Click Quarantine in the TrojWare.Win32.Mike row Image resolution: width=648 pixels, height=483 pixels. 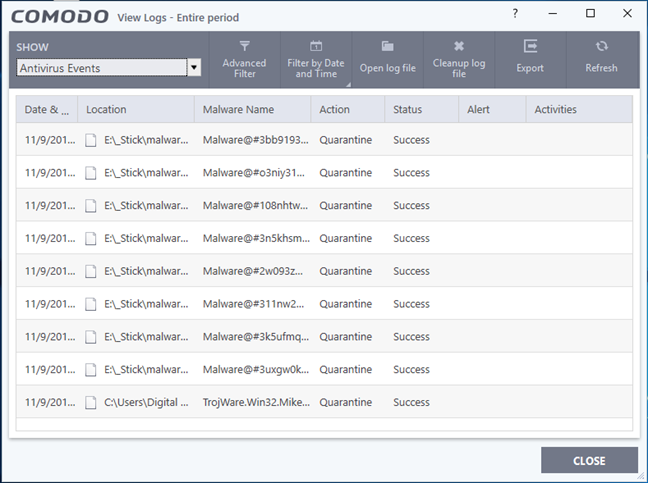point(345,402)
